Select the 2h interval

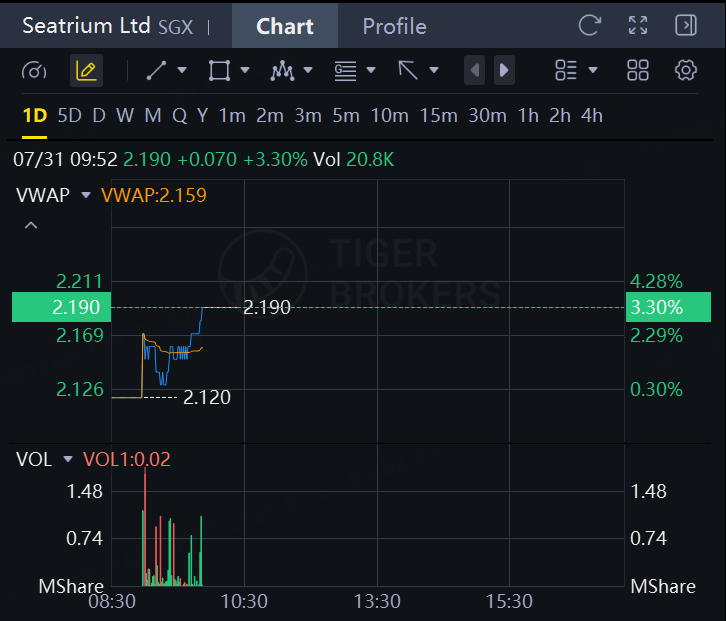point(560,116)
